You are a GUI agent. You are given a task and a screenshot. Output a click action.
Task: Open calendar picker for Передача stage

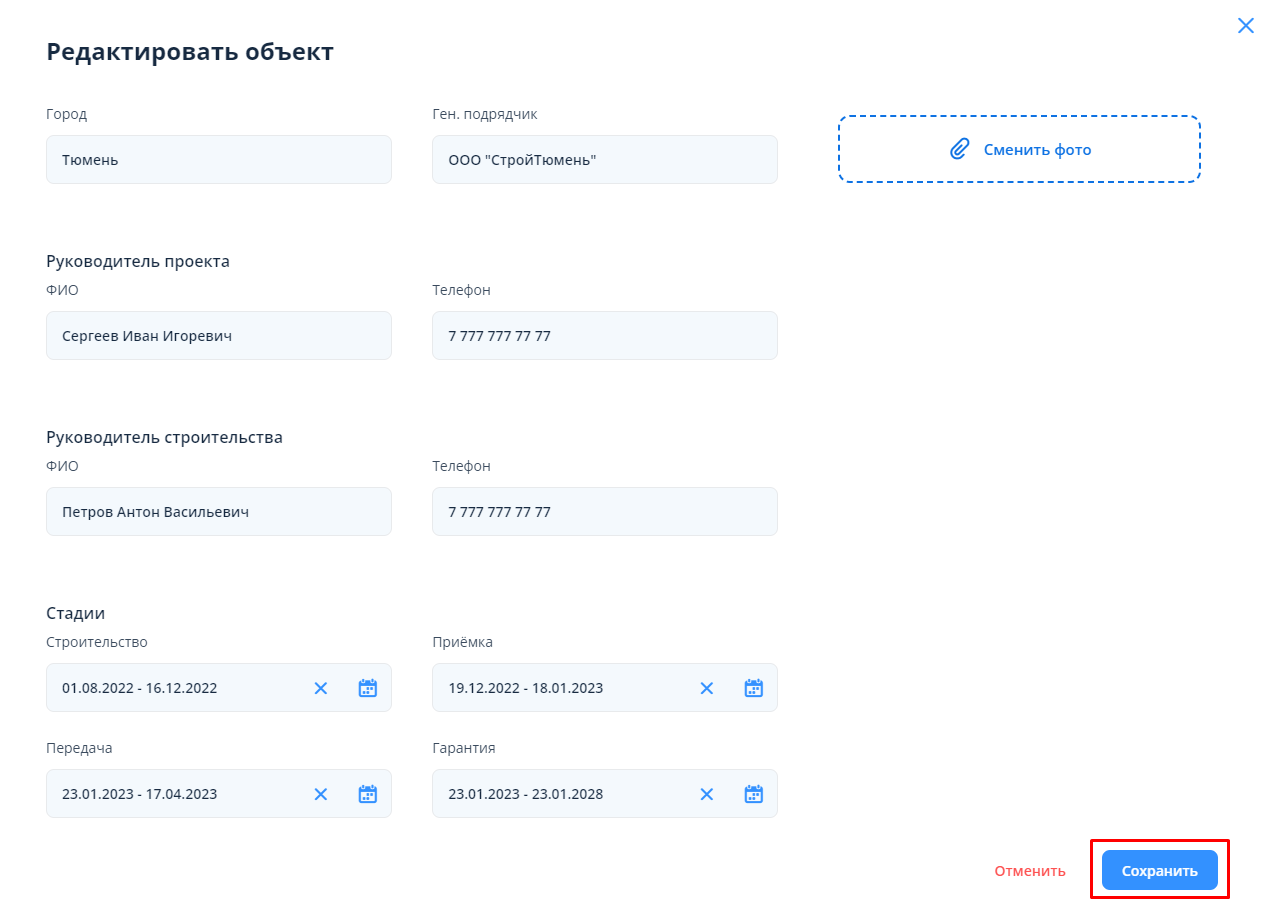[368, 794]
